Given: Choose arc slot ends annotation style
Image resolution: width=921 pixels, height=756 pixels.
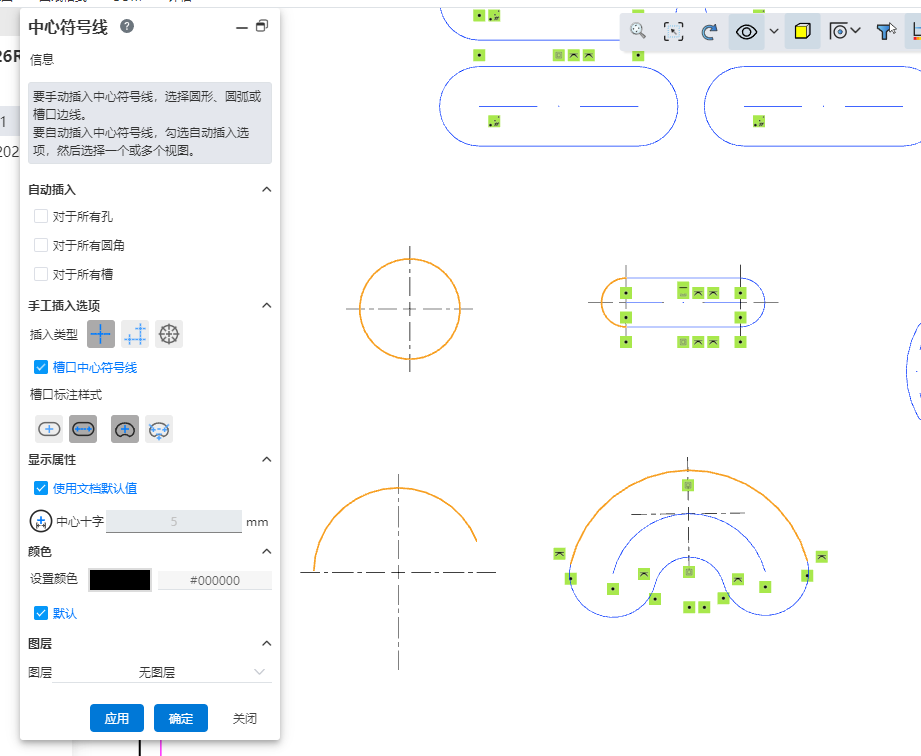Looking at the screenshot, I should pos(159,429).
